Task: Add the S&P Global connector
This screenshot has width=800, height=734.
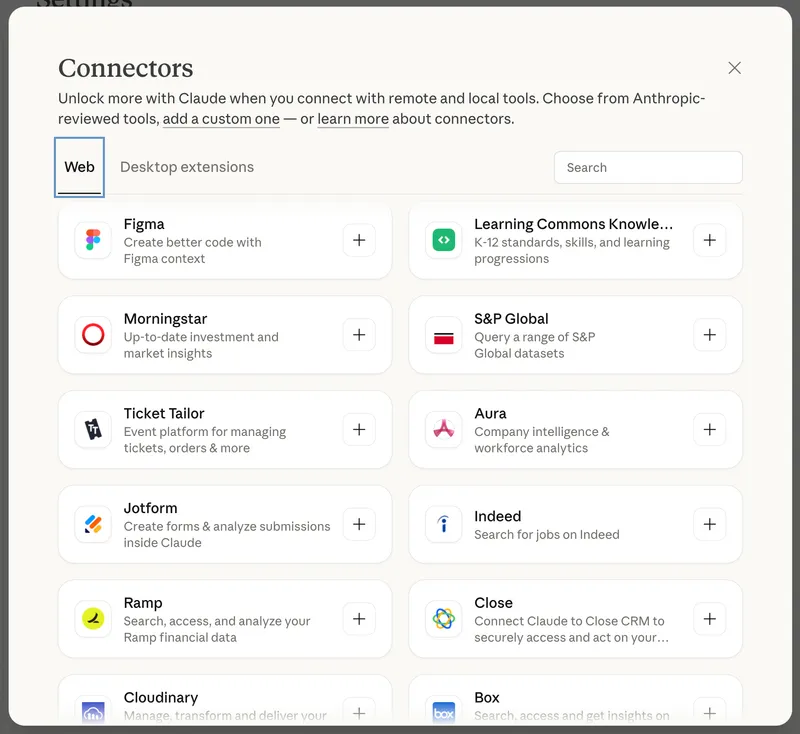Action: 710,335
